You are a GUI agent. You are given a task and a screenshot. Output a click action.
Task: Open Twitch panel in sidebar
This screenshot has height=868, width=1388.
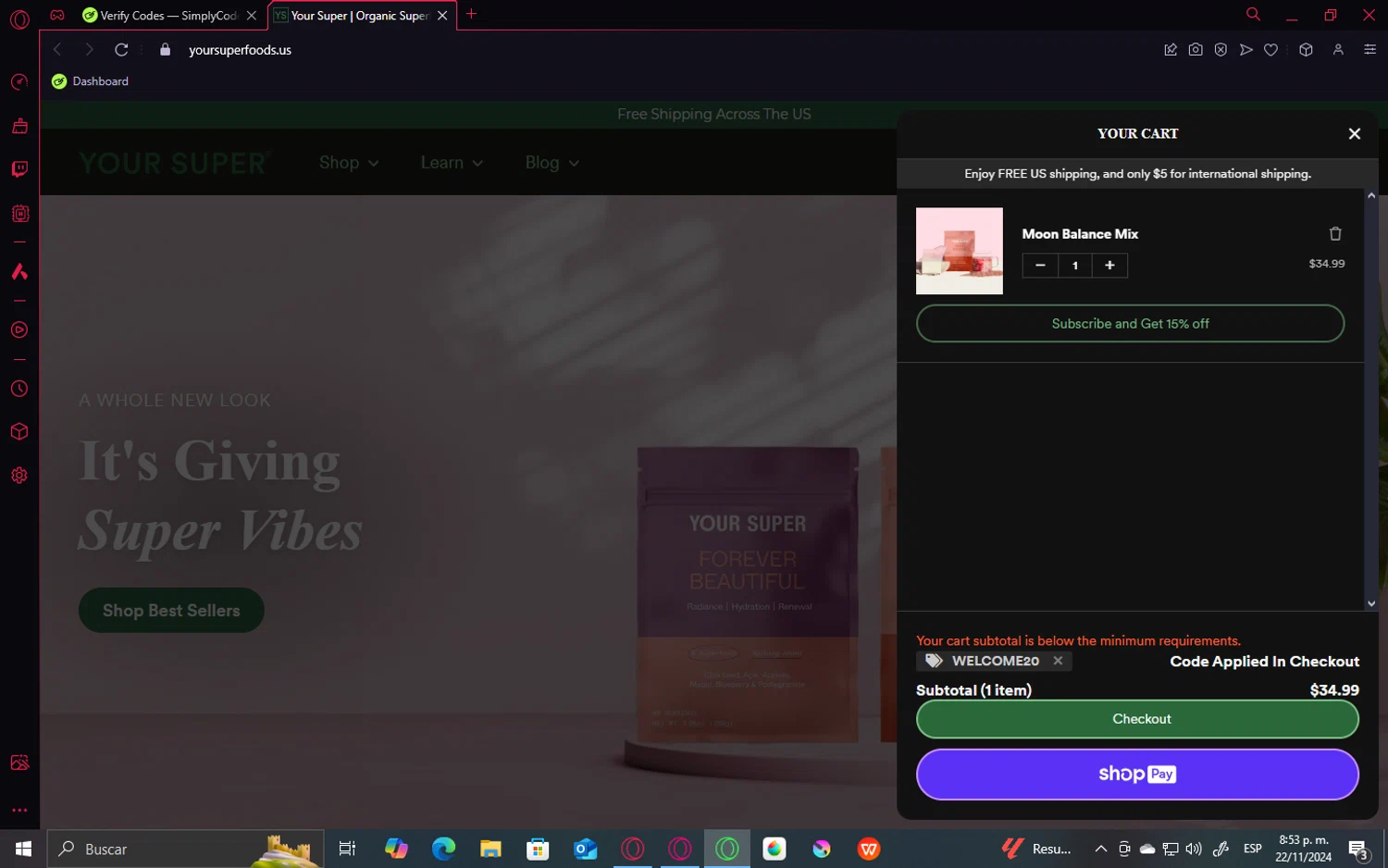point(19,169)
